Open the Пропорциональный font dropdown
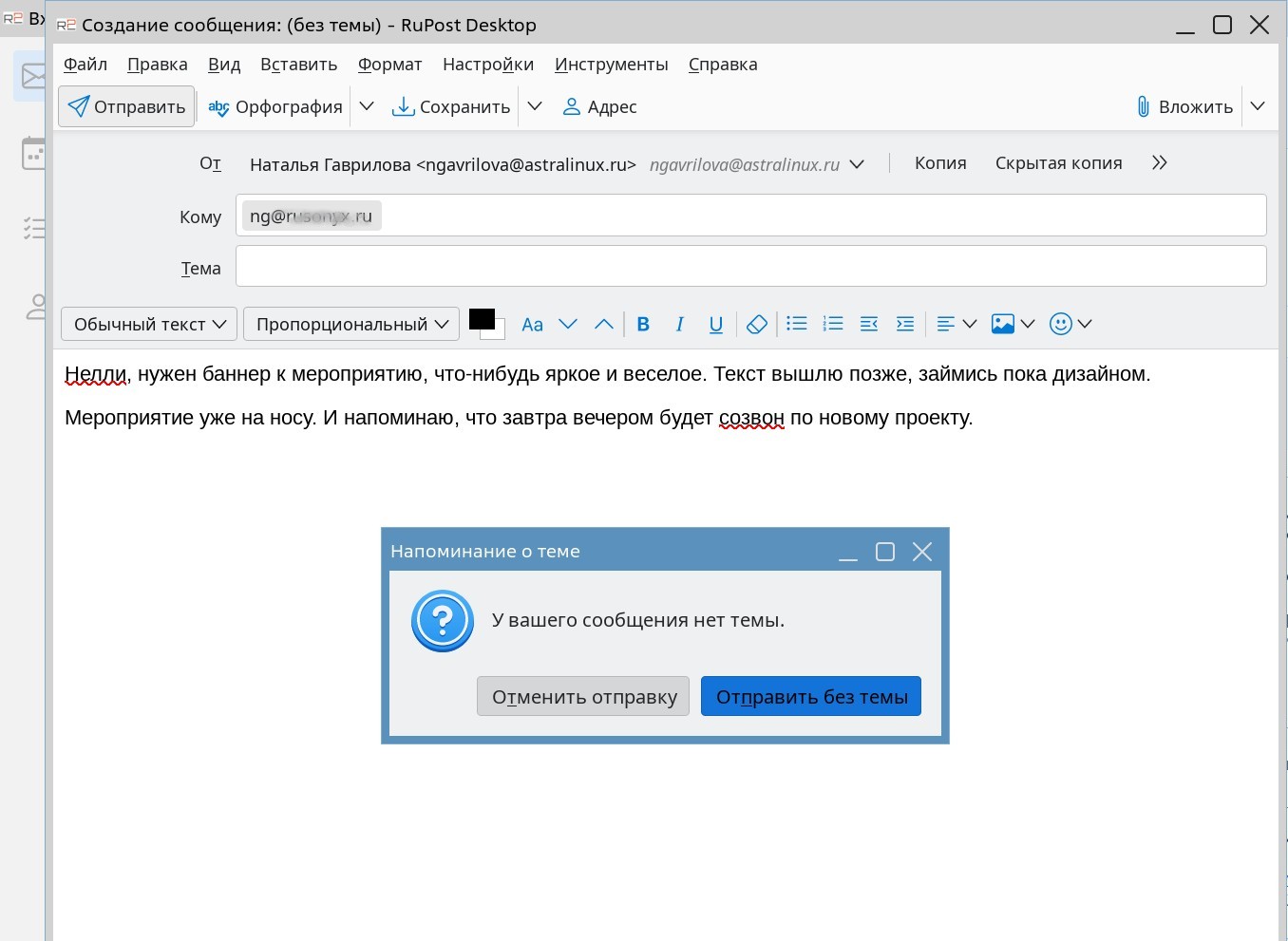The height and width of the screenshot is (941, 1288). point(351,324)
